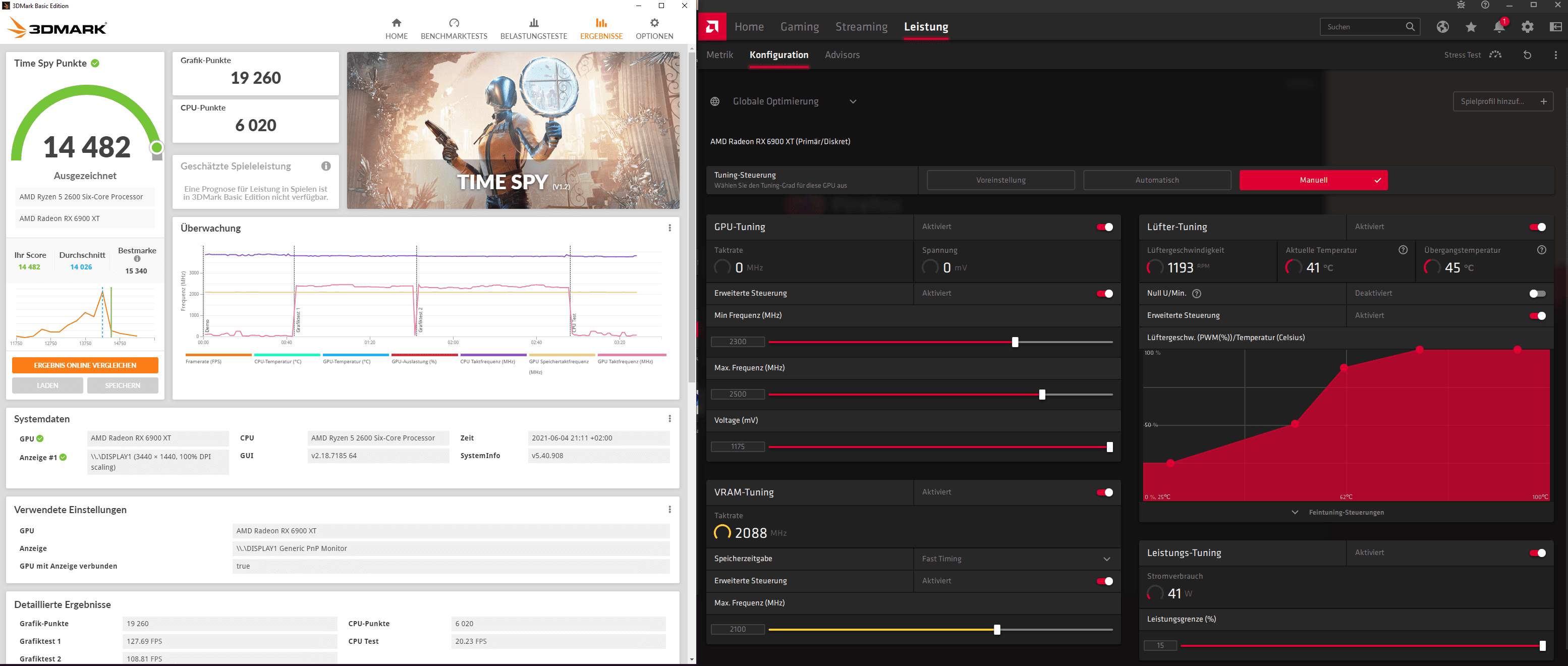Click the globe icon beside Globale Optimierung
The width and height of the screenshot is (1568, 666).
point(715,101)
